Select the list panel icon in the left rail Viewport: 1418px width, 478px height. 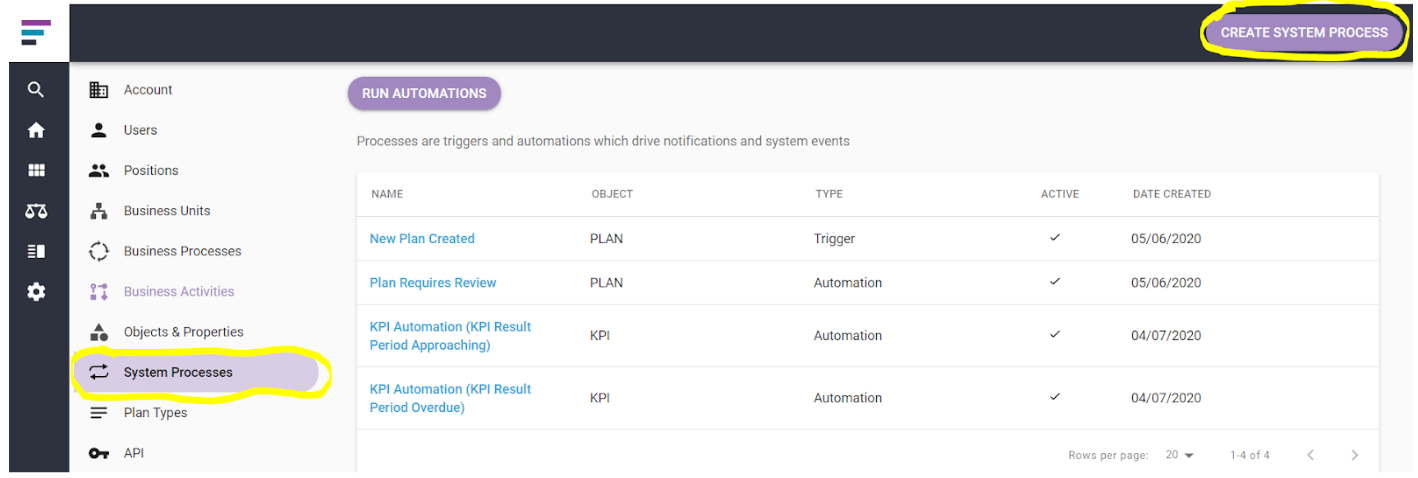(36, 251)
